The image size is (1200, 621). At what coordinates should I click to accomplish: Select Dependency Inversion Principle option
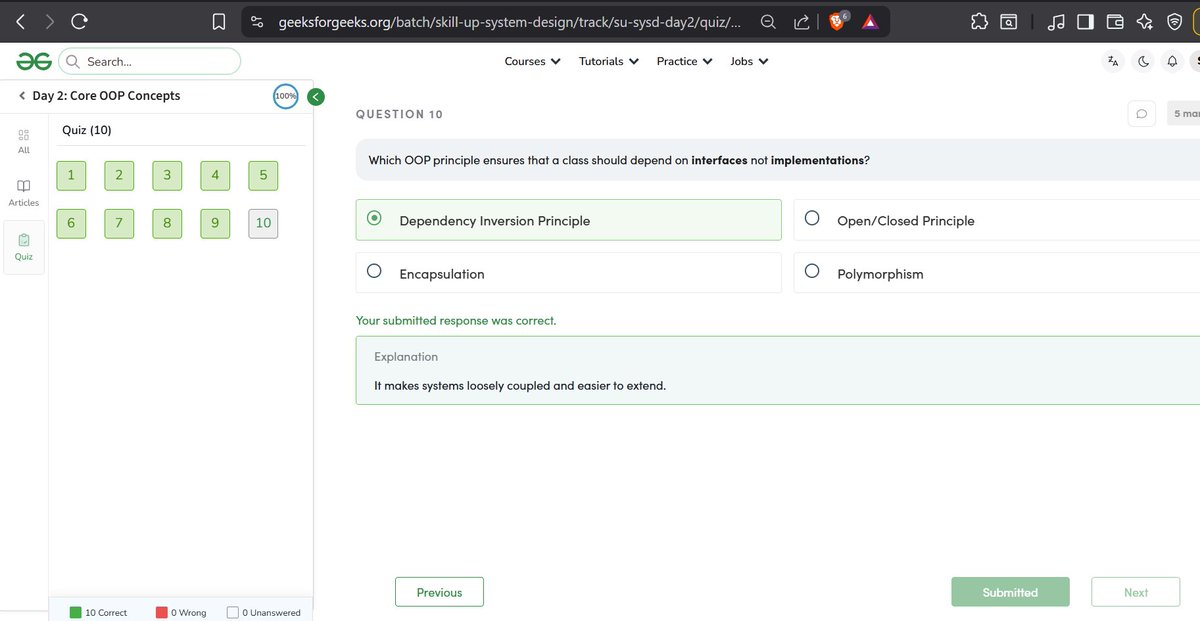tap(568, 220)
